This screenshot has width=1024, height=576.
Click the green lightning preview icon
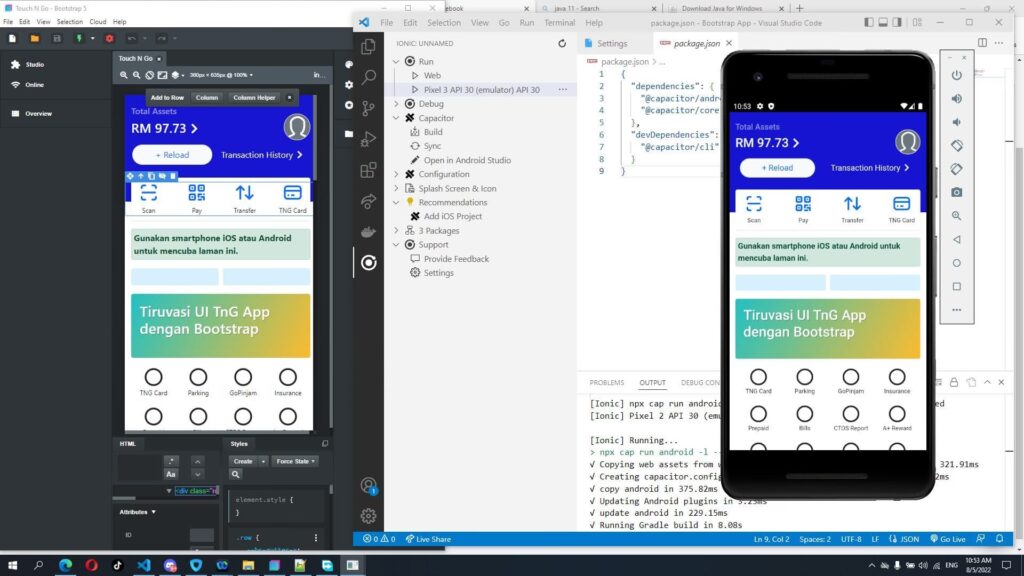(x=80, y=38)
